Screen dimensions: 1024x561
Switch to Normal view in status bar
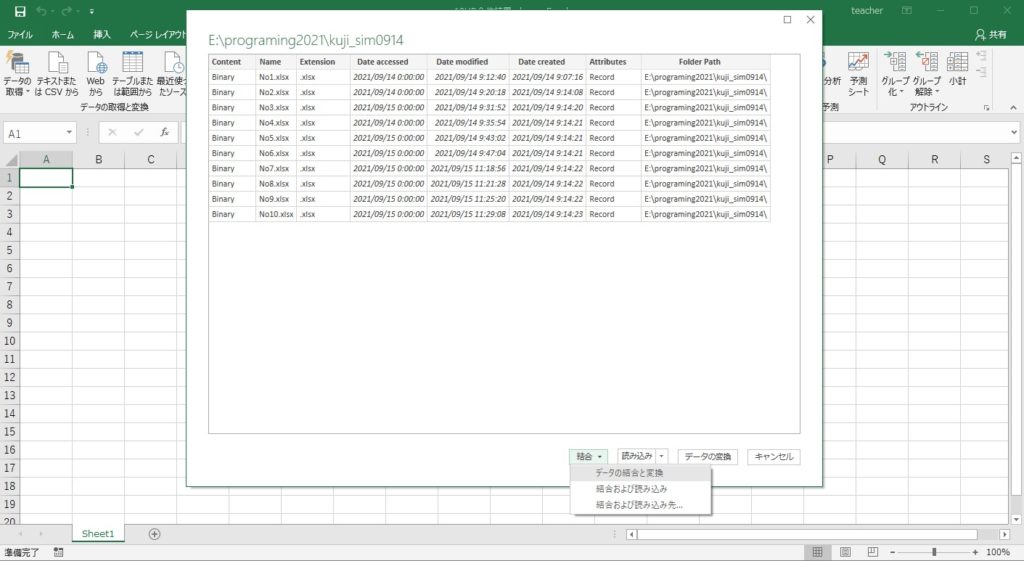pyautogui.click(x=817, y=553)
